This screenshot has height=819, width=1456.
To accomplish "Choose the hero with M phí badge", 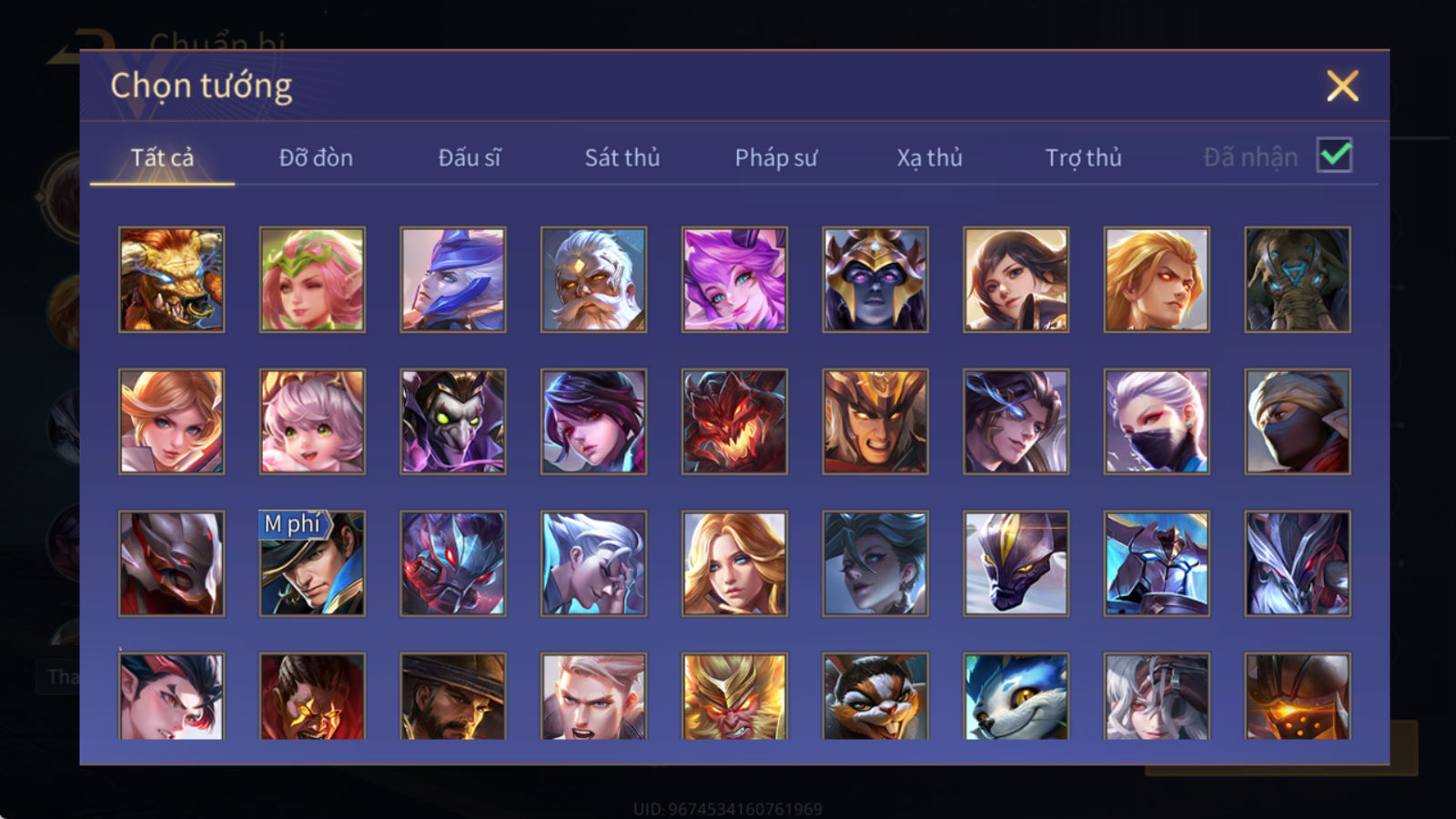I will point(312,563).
